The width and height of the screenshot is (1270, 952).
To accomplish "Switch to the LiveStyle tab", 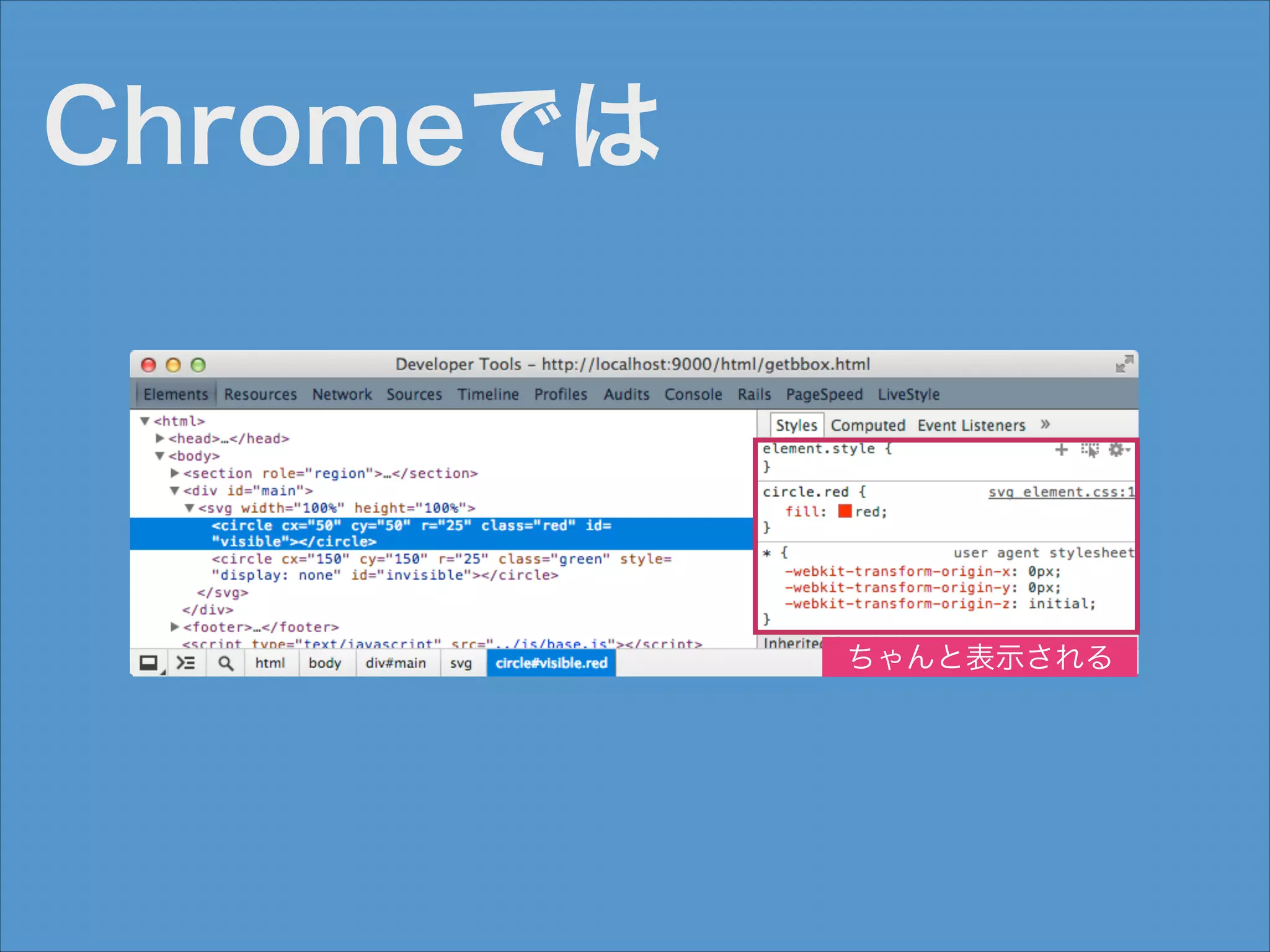I will [908, 394].
